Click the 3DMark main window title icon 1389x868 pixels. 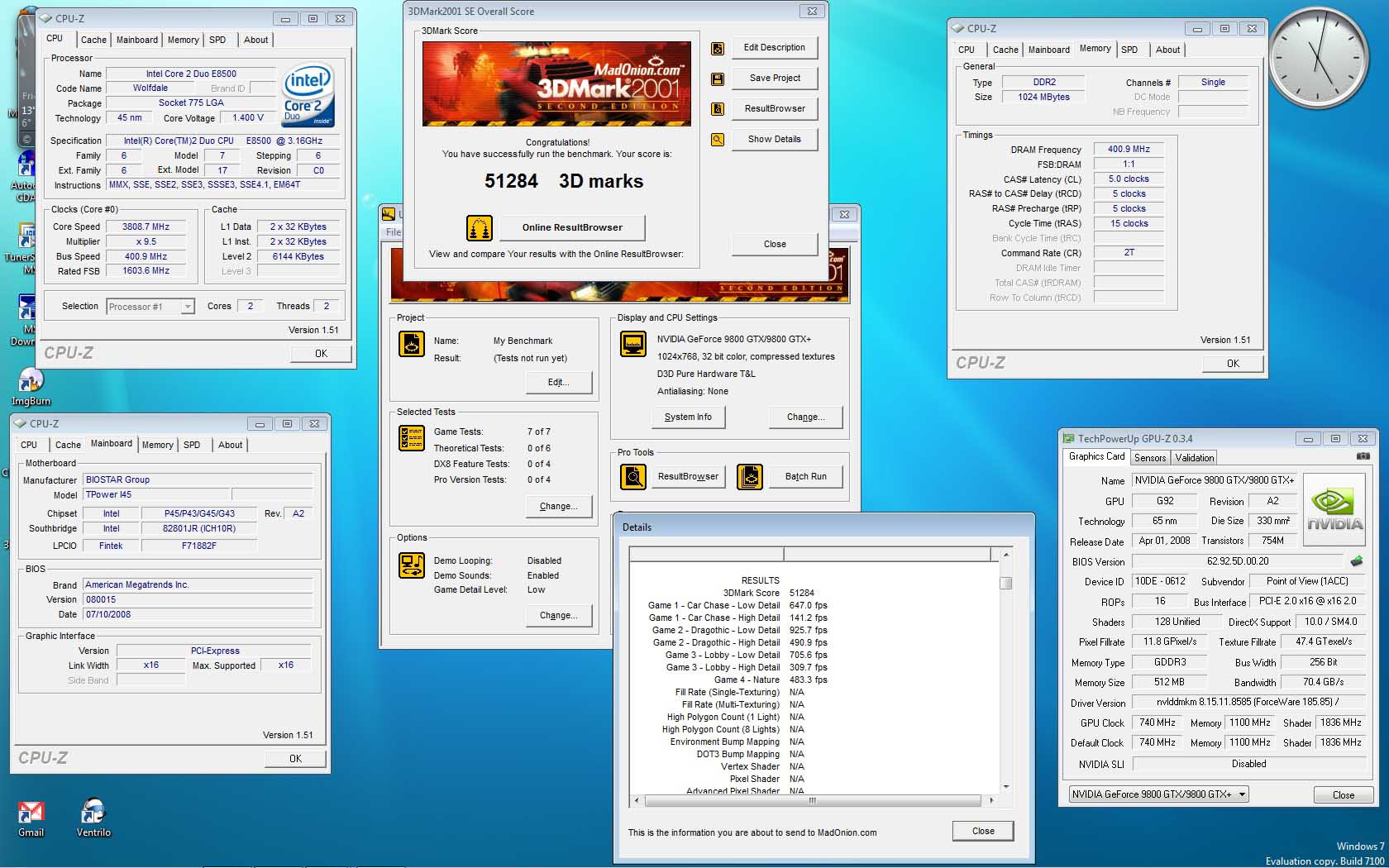tap(388, 214)
